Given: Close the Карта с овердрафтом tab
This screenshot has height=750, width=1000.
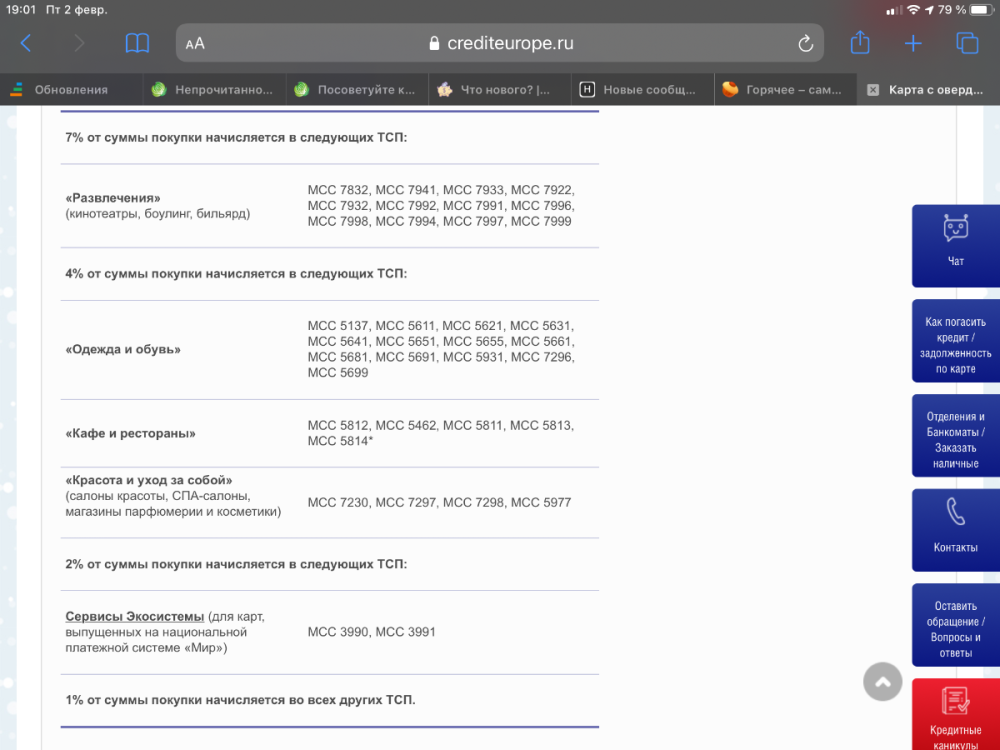Looking at the screenshot, I should click(x=873, y=89).
